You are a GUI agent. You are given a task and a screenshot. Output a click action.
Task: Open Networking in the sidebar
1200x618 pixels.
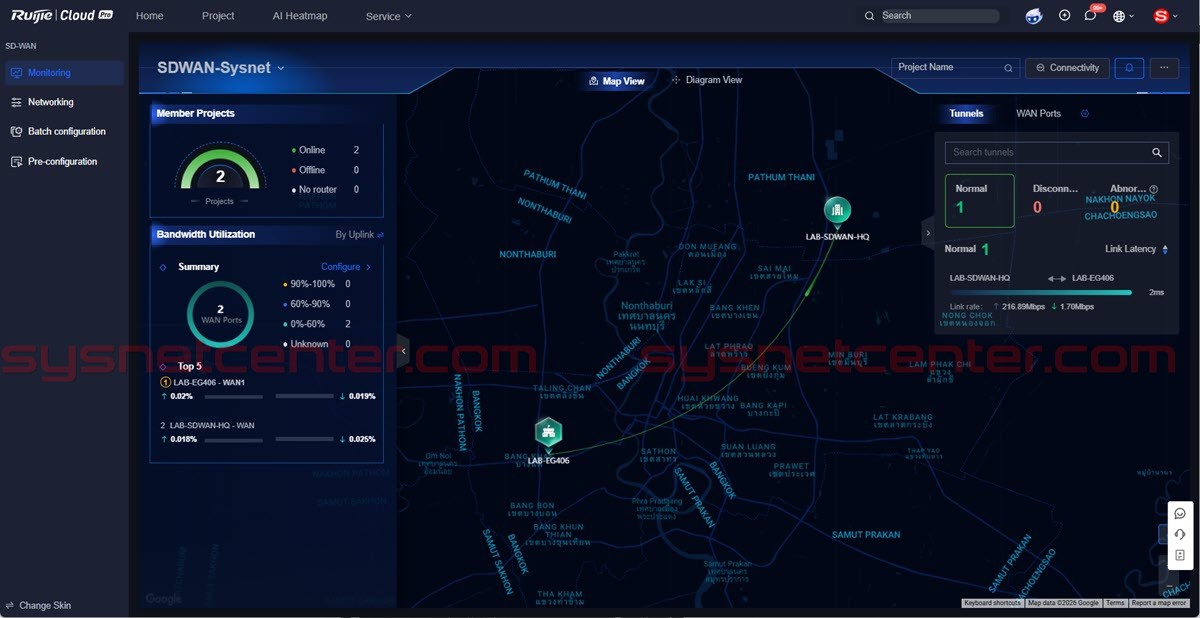50,102
